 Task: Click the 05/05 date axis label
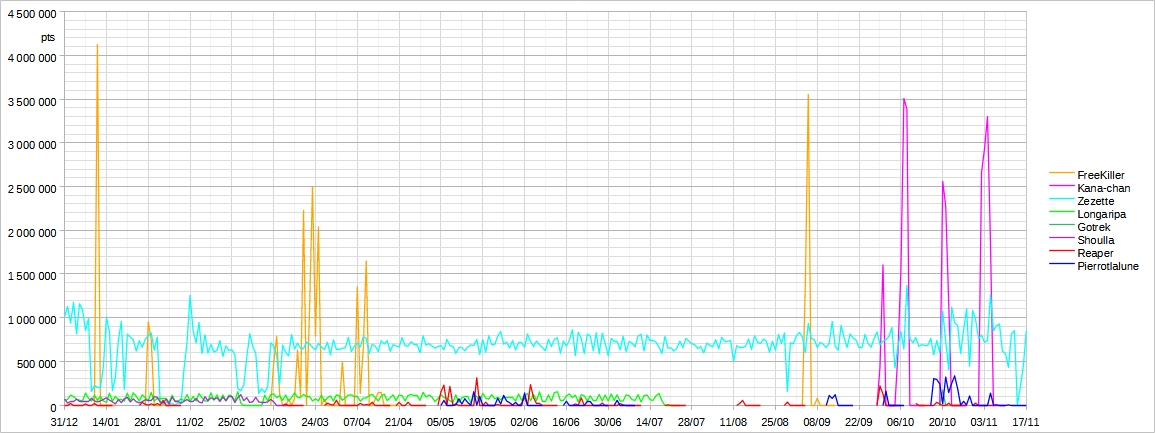(440, 422)
